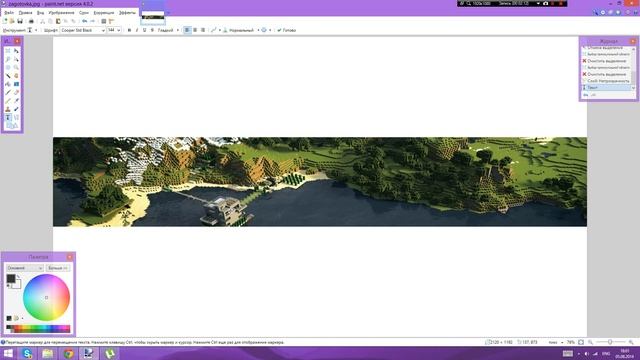Open the Слои menu

[84, 13]
